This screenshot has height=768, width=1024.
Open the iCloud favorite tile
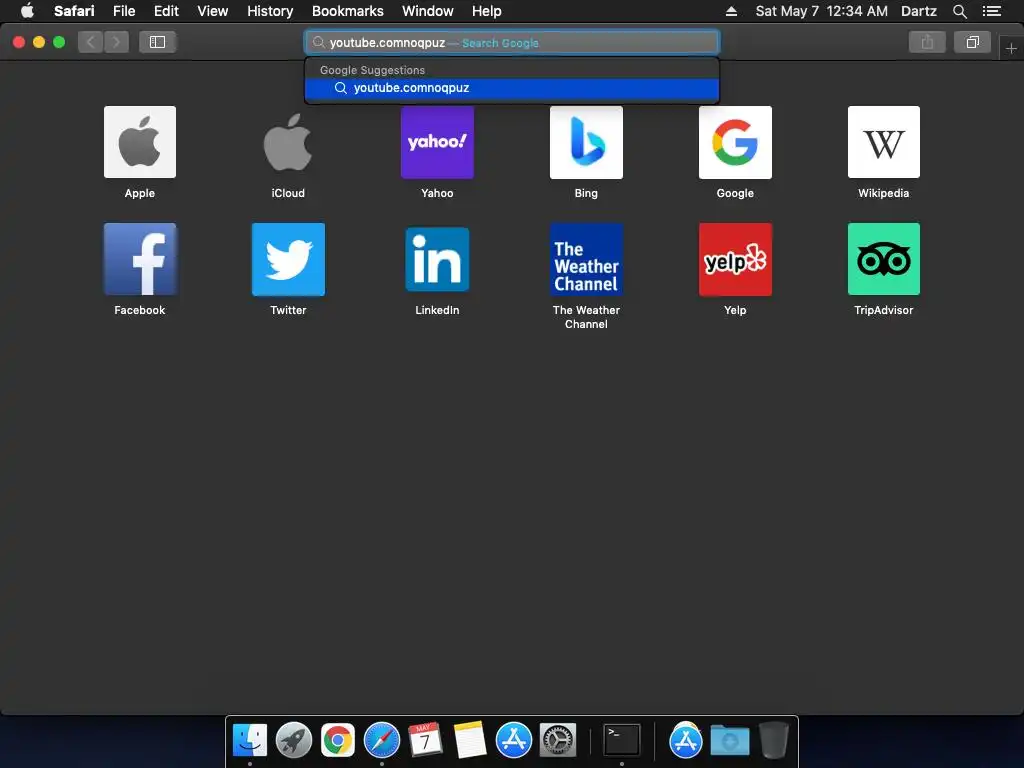click(288, 142)
